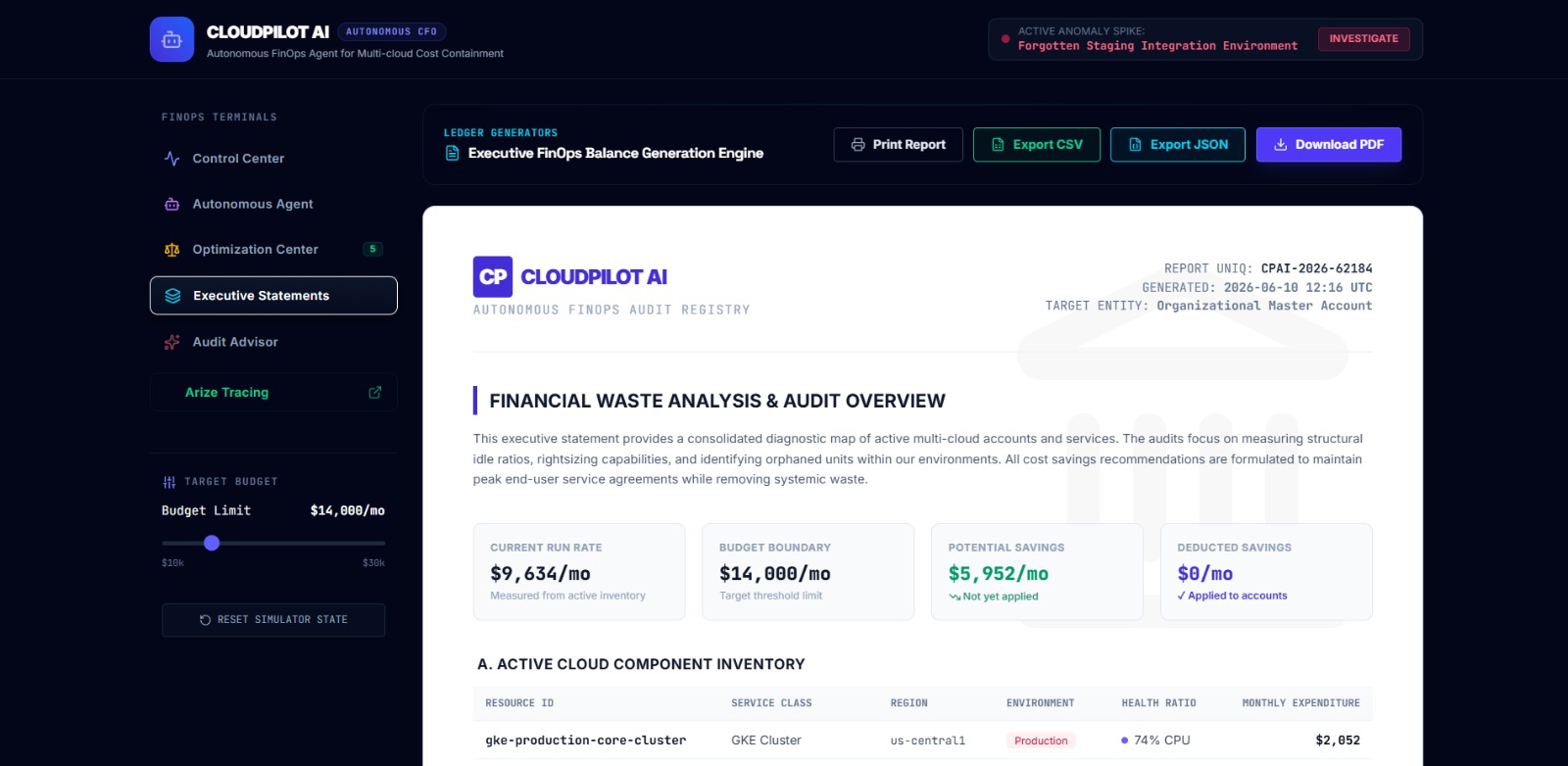The height and width of the screenshot is (766, 1568).
Task: Click the Autonomous CFO badge
Action: pyautogui.click(x=392, y=32)
